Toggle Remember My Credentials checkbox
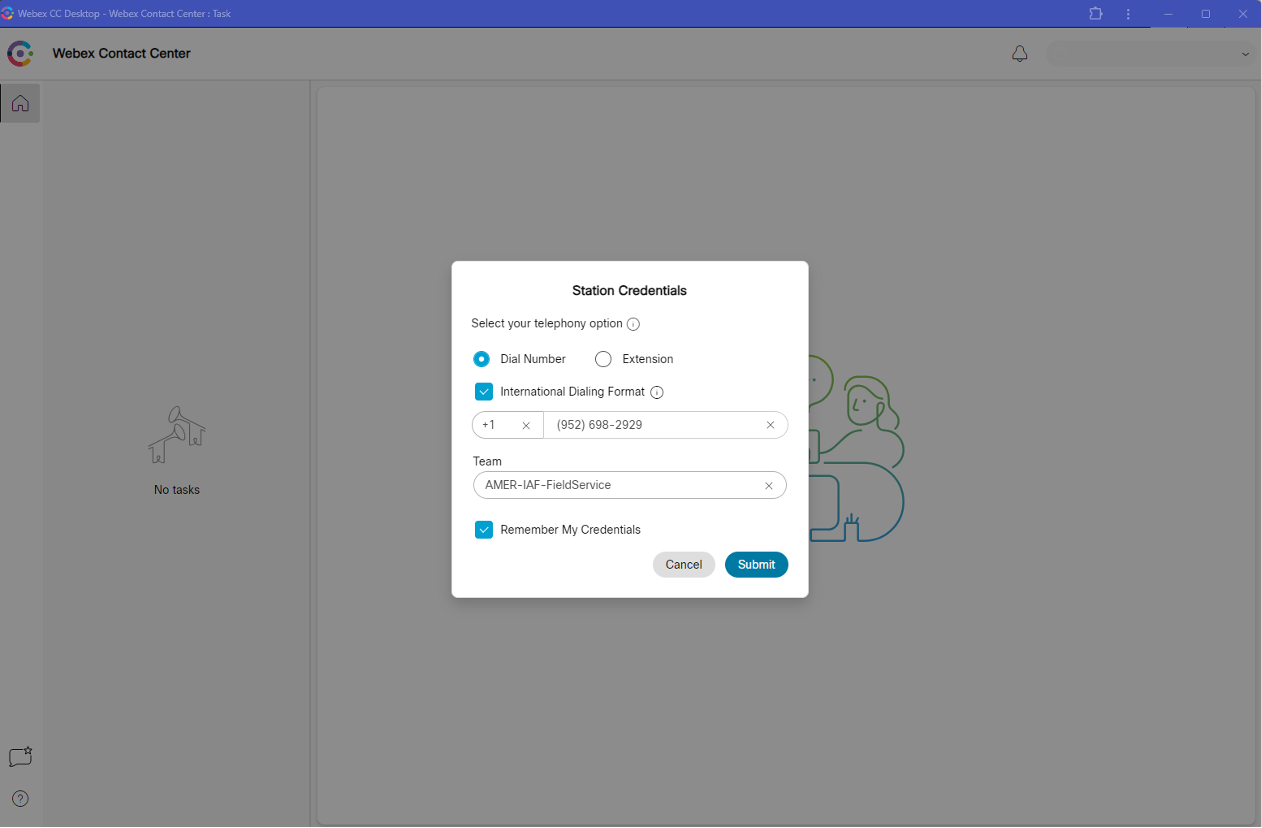The height and width of the screenshot is (828, 1262). point(484,530)
